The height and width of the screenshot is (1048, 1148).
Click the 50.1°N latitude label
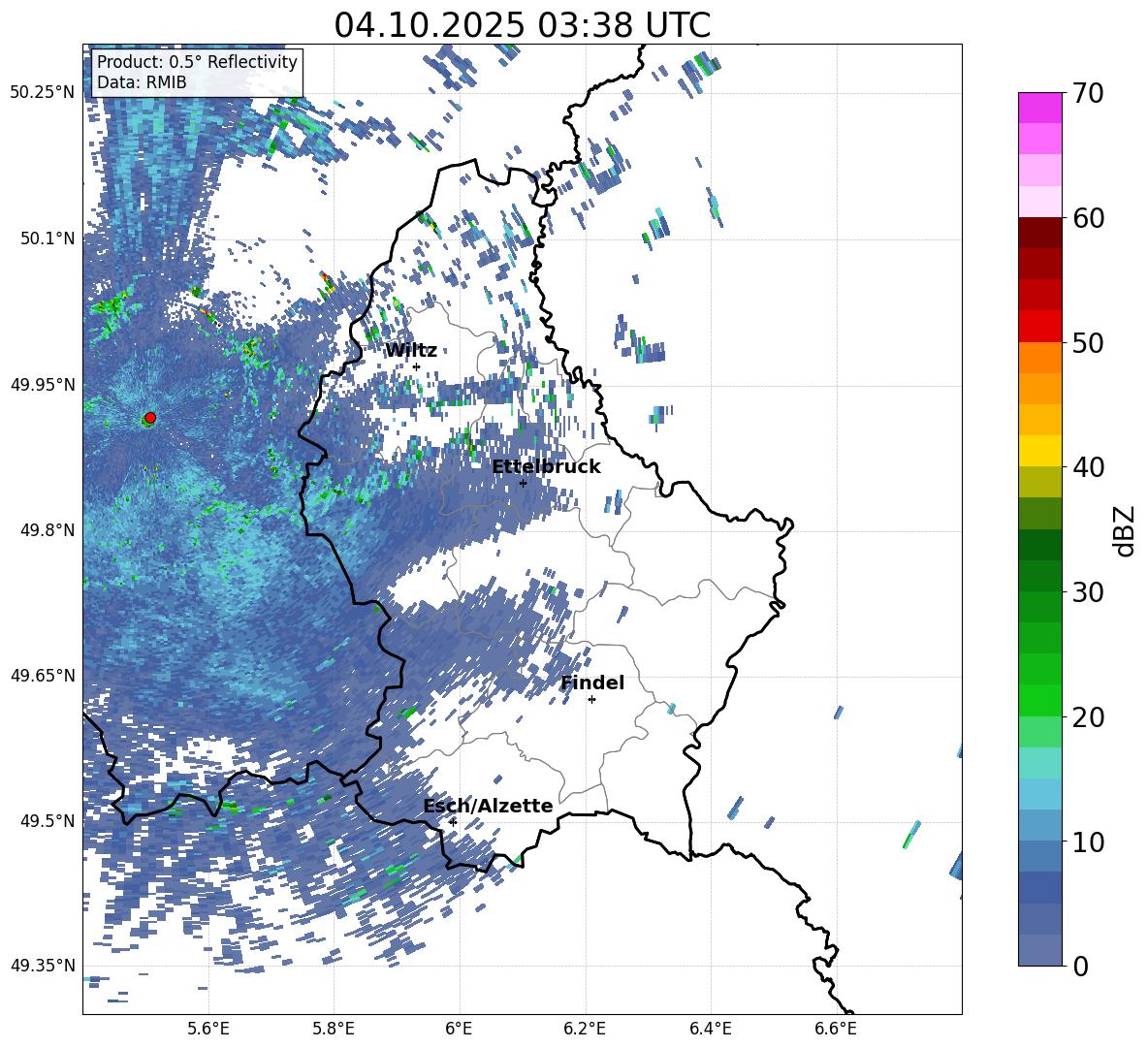pos(48,238)
